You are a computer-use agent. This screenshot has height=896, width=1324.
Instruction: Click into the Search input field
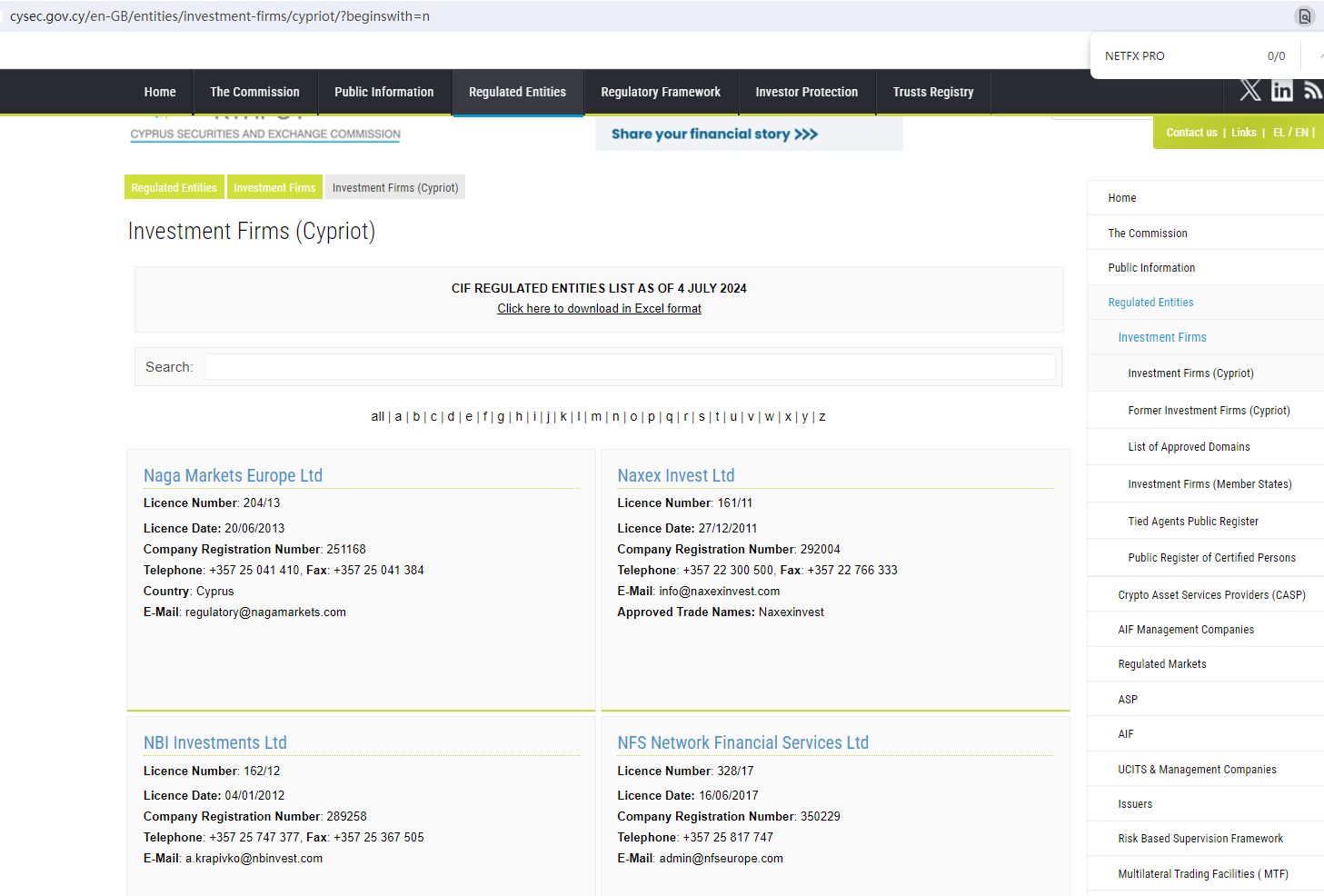629,367
